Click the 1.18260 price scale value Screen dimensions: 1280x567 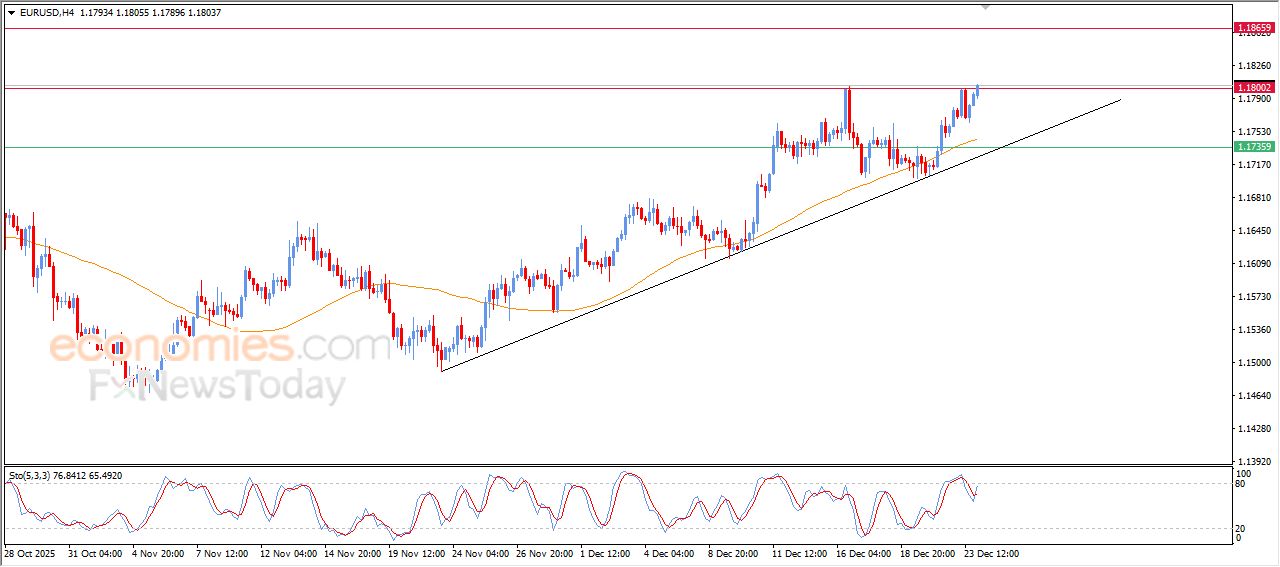coord(1254,66)
